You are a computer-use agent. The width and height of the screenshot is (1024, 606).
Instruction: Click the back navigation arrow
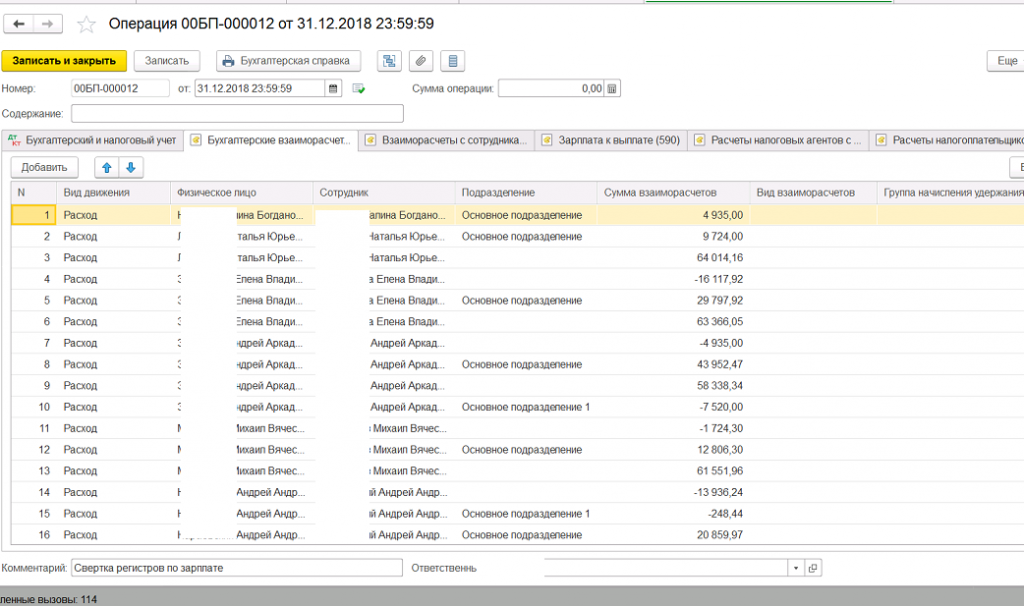pos(18,24)
